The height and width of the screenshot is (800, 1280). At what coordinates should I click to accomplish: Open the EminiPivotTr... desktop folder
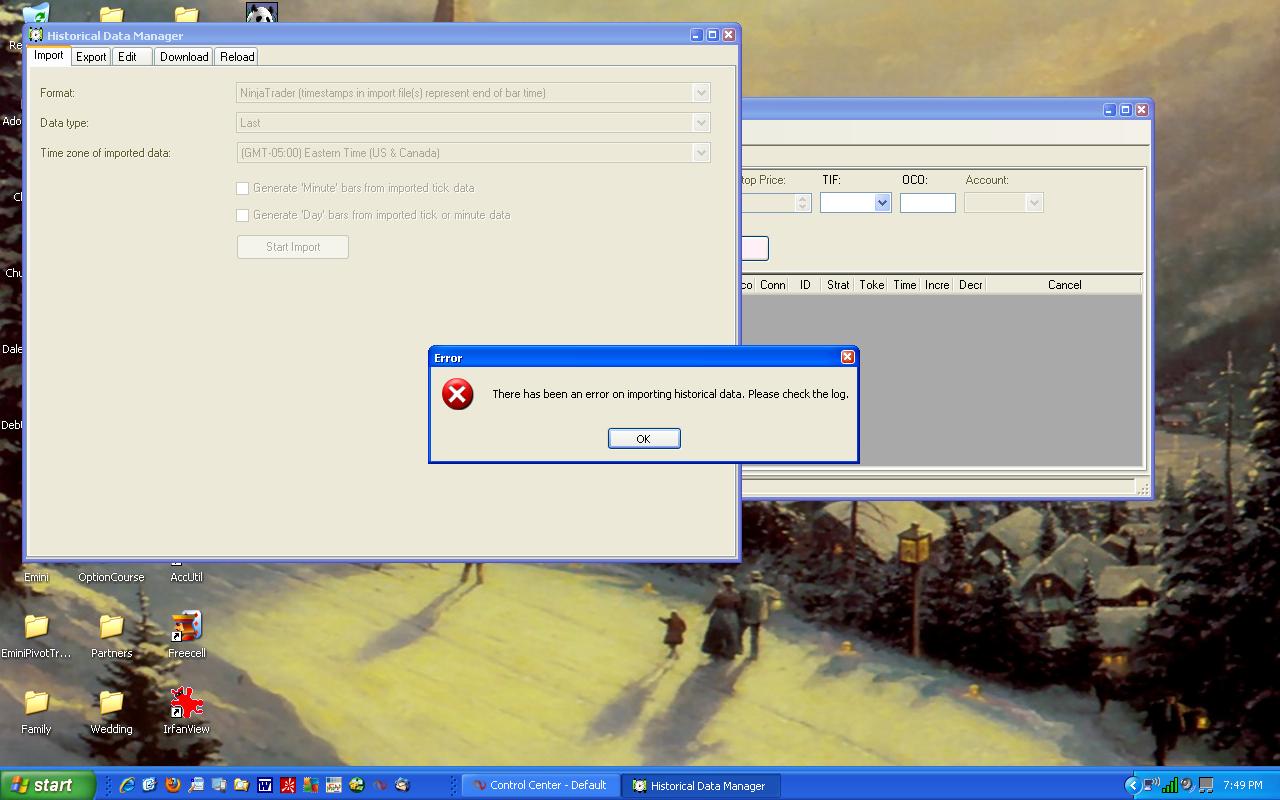coord(36,635)
